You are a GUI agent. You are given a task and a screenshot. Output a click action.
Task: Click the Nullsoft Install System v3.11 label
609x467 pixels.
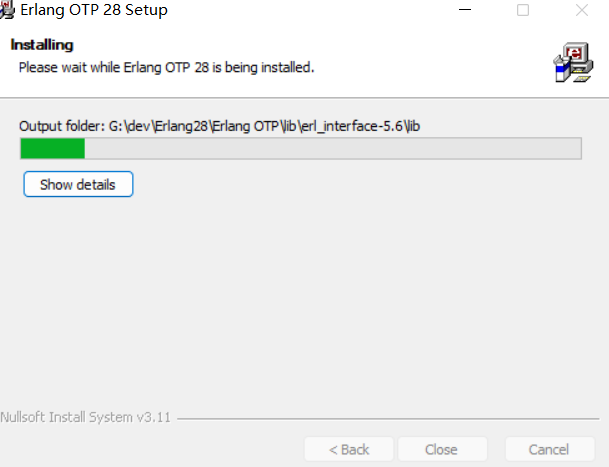point(85,417)
